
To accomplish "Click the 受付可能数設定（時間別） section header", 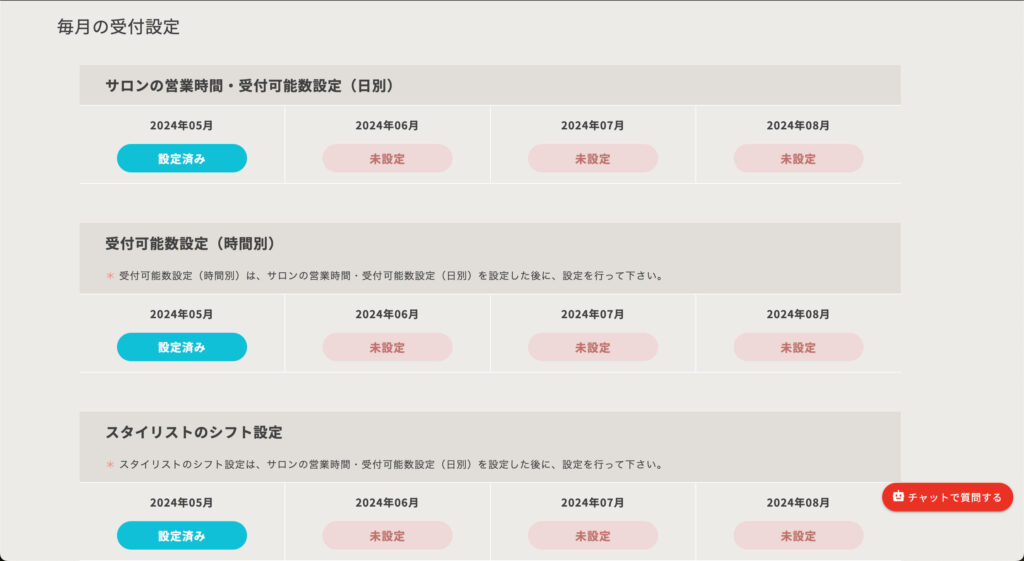I will point(193,244).
